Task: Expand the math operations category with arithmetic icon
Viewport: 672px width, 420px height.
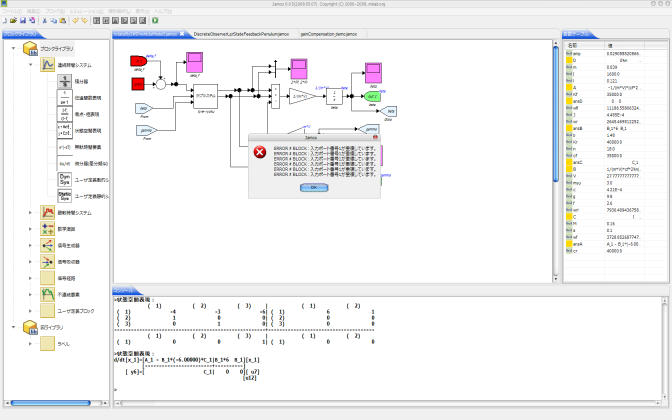Action: (x=29, y=227)
